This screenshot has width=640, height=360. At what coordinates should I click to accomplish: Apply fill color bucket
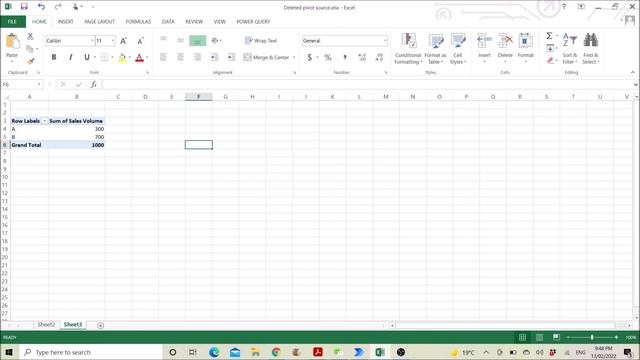[122, 58]
